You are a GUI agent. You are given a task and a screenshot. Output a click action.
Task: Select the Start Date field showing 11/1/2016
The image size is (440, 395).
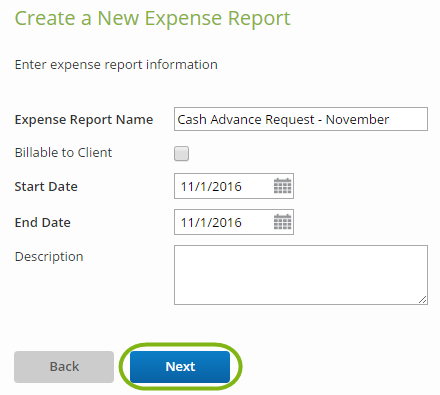tap(234, 186)
